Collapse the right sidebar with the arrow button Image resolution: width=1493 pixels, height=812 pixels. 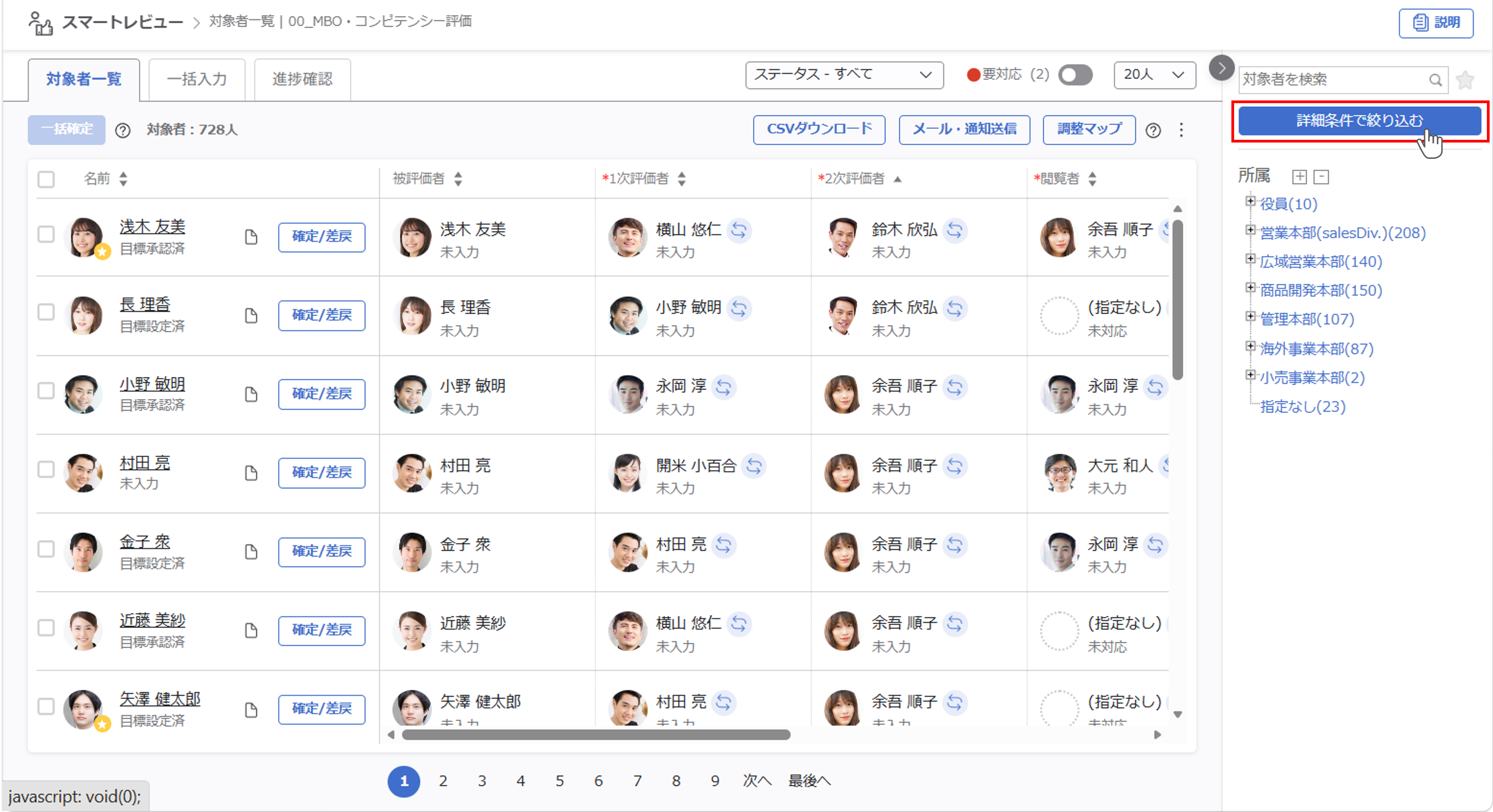(1221, 69)
